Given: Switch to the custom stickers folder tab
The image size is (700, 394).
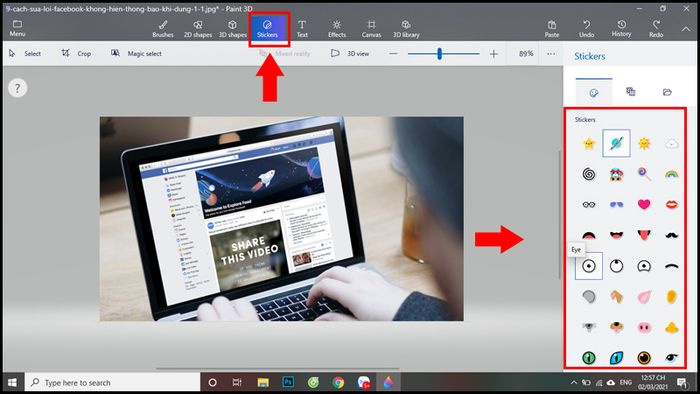Looking at the screenshot, I should (x=667, y=92).
